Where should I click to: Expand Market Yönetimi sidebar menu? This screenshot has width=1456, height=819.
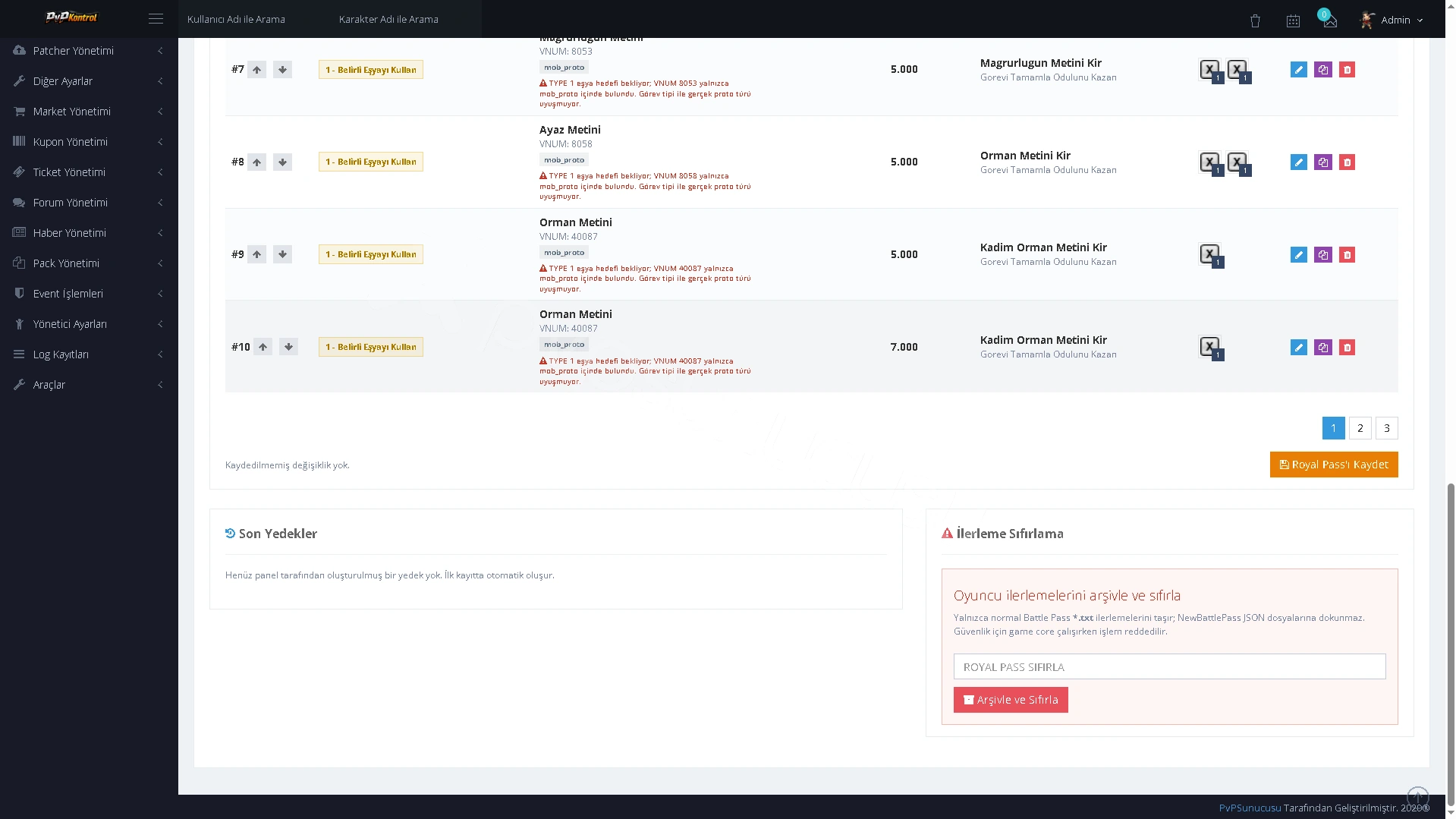(x=89, y=112)
